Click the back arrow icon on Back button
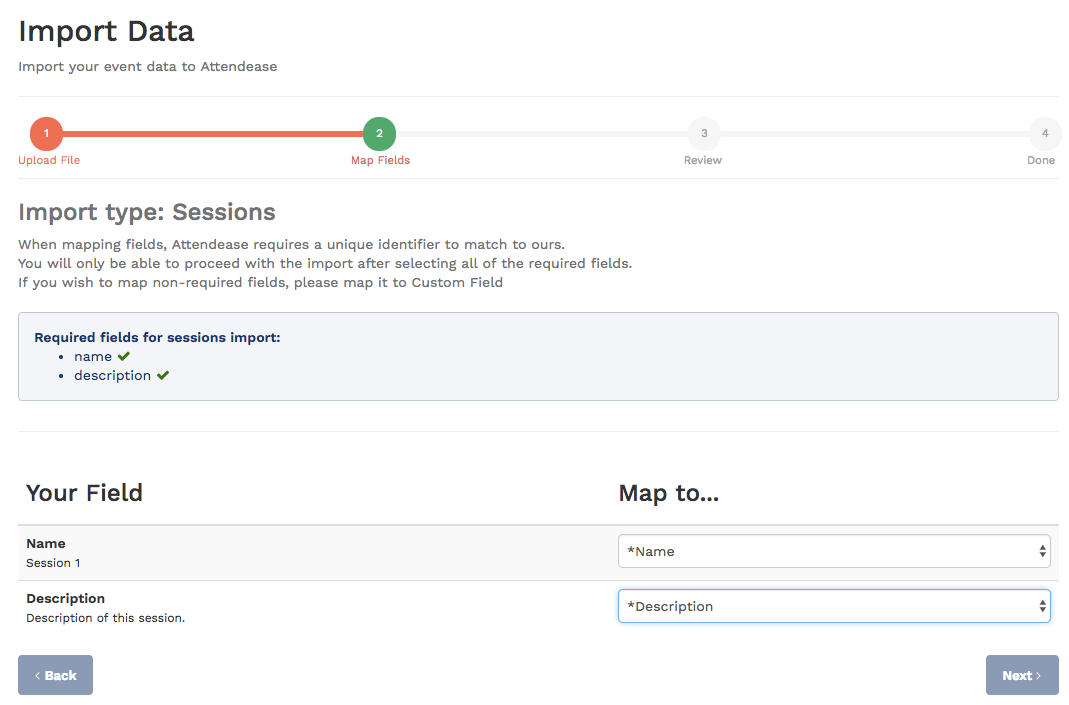The height and width of the screenshot is (705, 1069). (41, 675)
